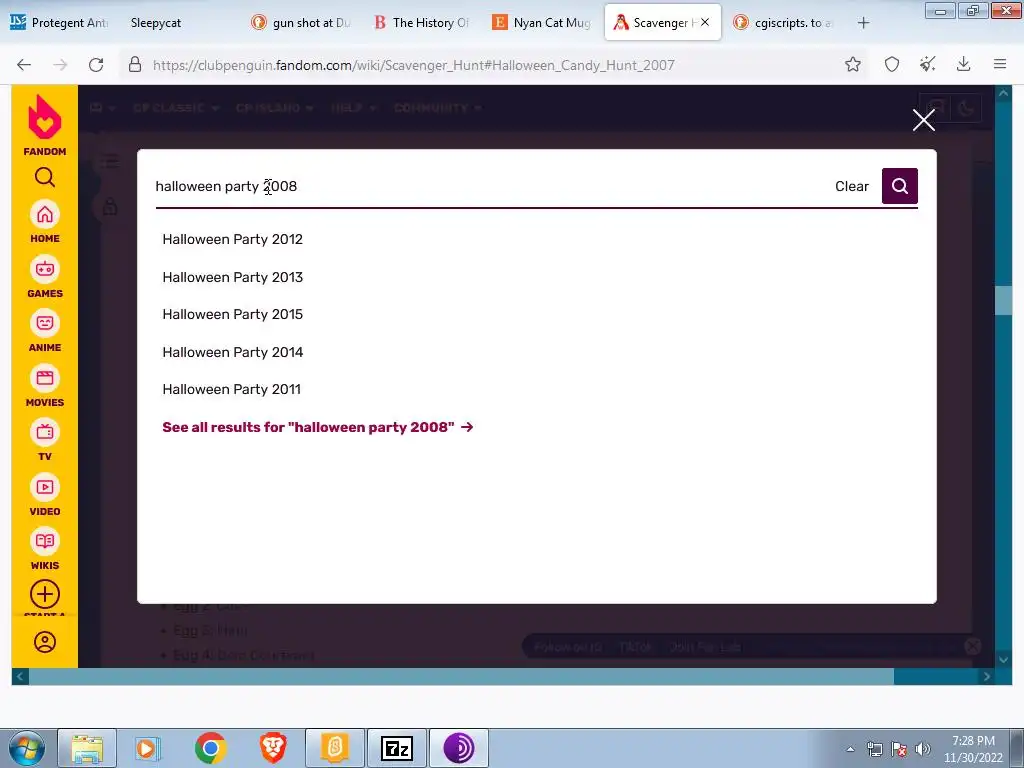Click the horizontal scrollbar right arrow
This screenshot has width=1024, height=768.
pyautogui.click(x=987, y=677)
